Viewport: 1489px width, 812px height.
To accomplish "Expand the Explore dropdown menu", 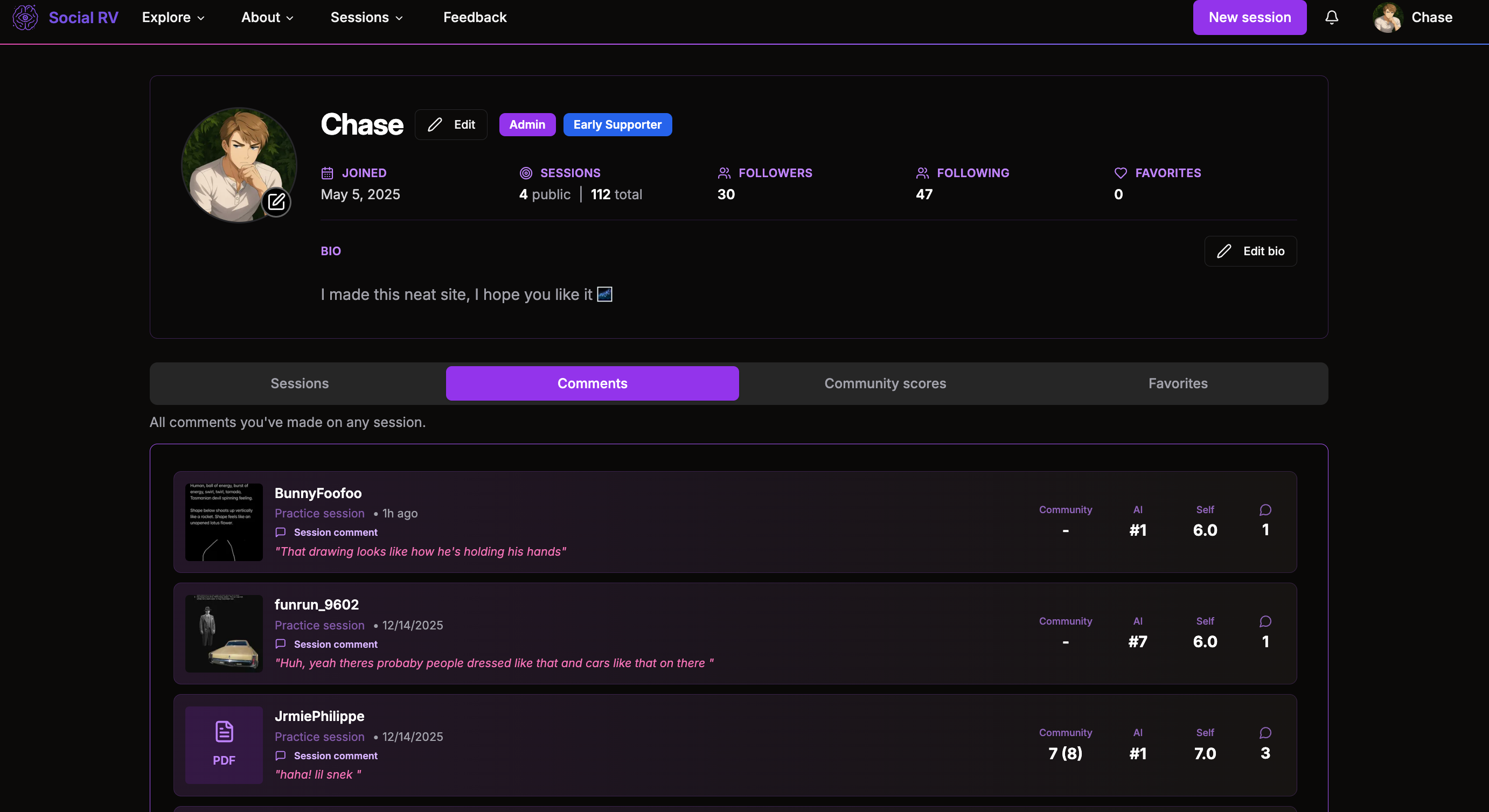I will (x=173, y=17).
